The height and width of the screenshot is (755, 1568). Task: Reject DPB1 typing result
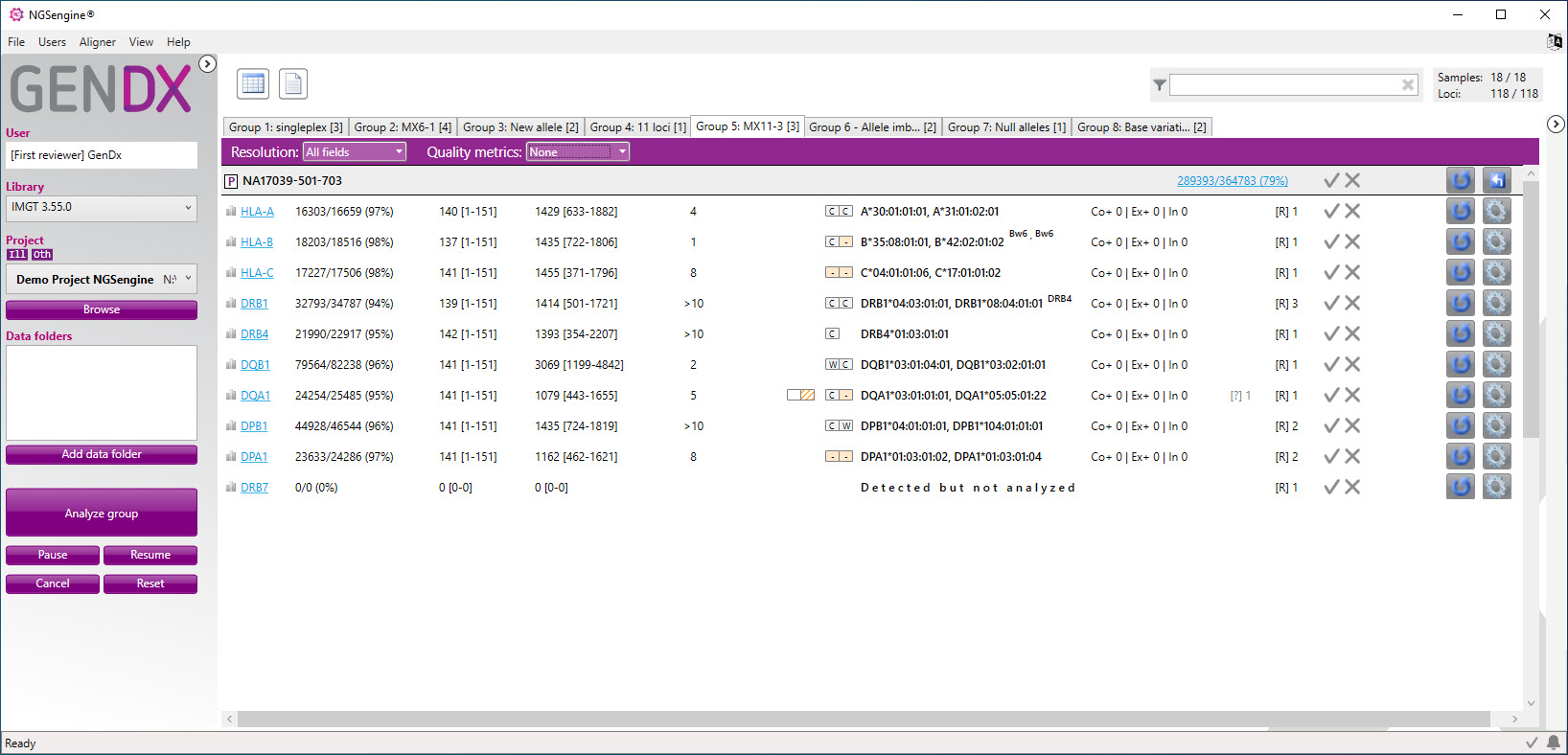point(1352,425)
